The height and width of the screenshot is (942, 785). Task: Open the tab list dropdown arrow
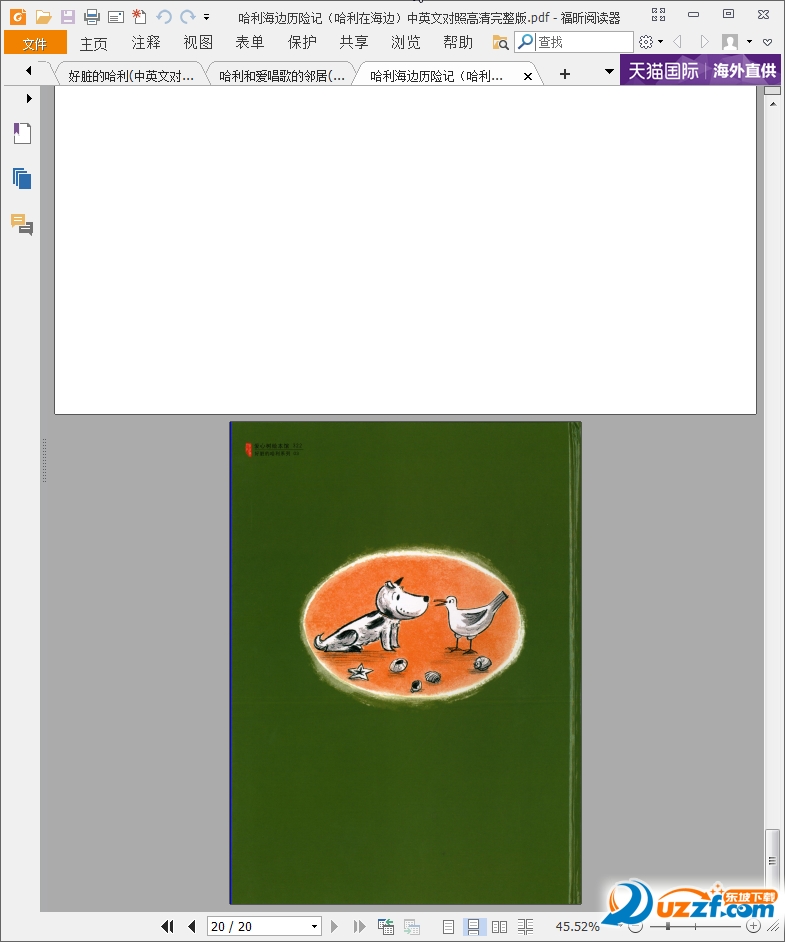pos(609,71)
